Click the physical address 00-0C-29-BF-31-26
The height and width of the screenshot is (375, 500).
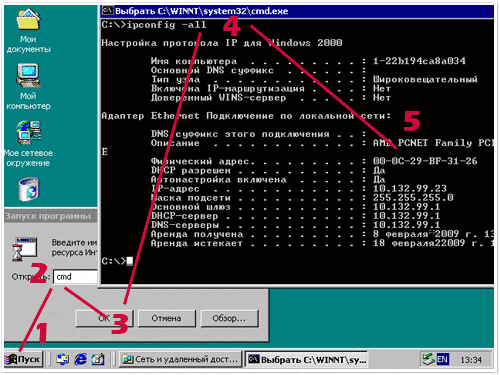425,161
